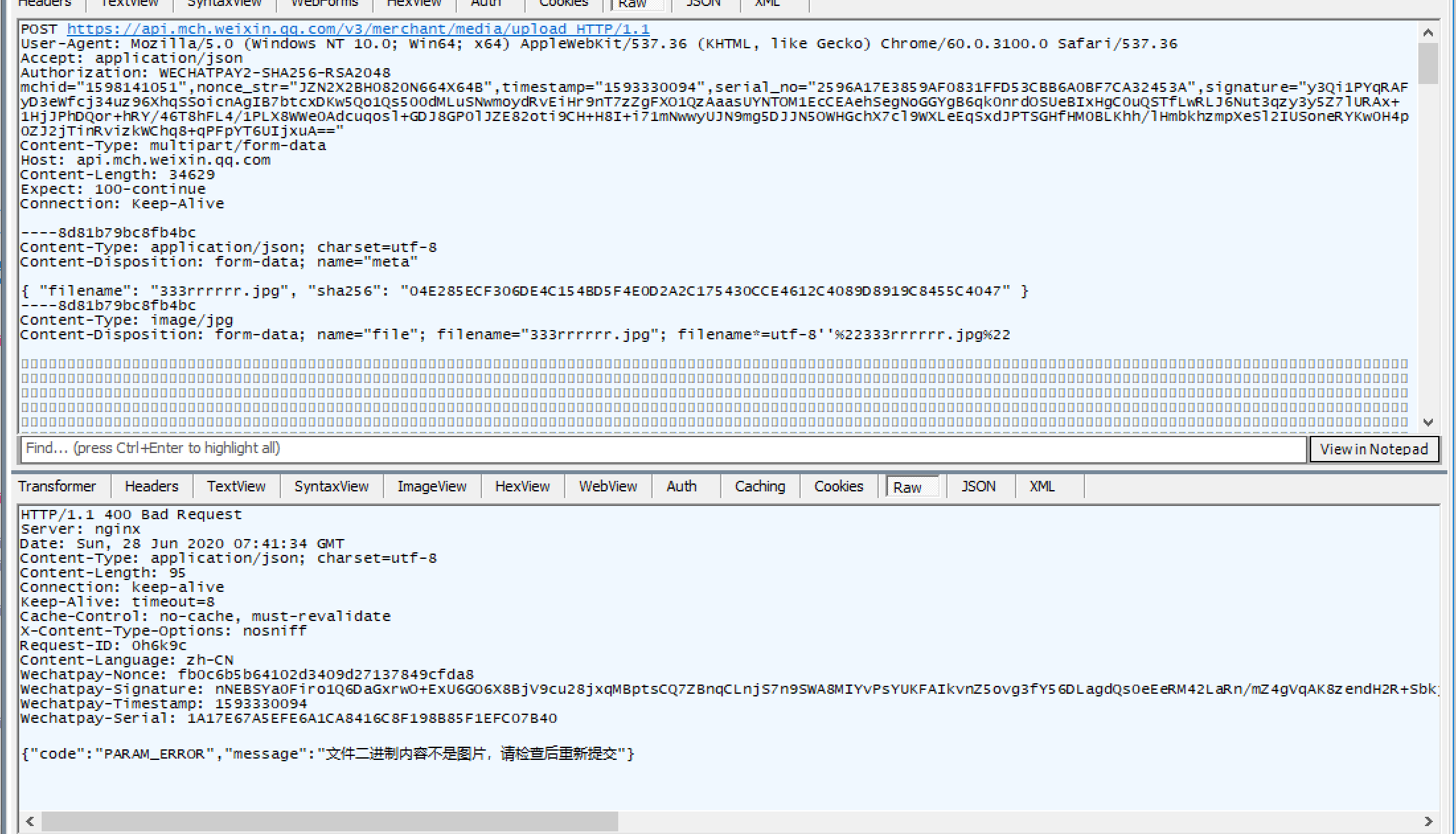The height and width of the screenshot is (834, 1456).
Task: Select response TextView tab
Action: point(236,486)
